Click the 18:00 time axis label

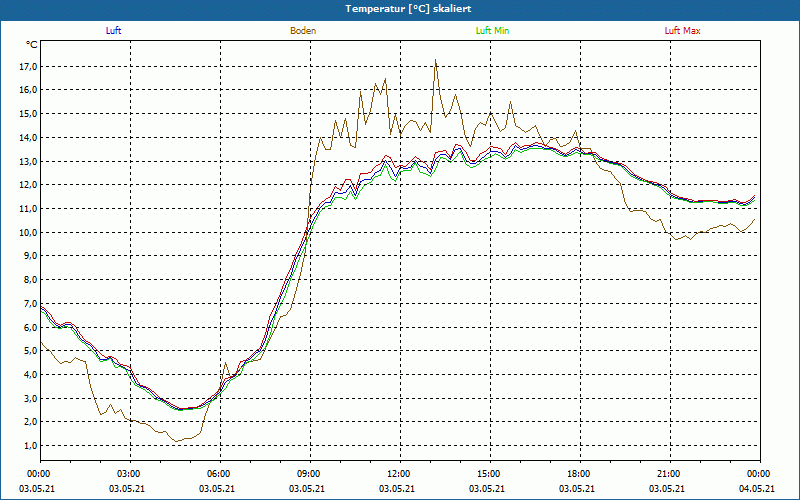click(581, 474)
